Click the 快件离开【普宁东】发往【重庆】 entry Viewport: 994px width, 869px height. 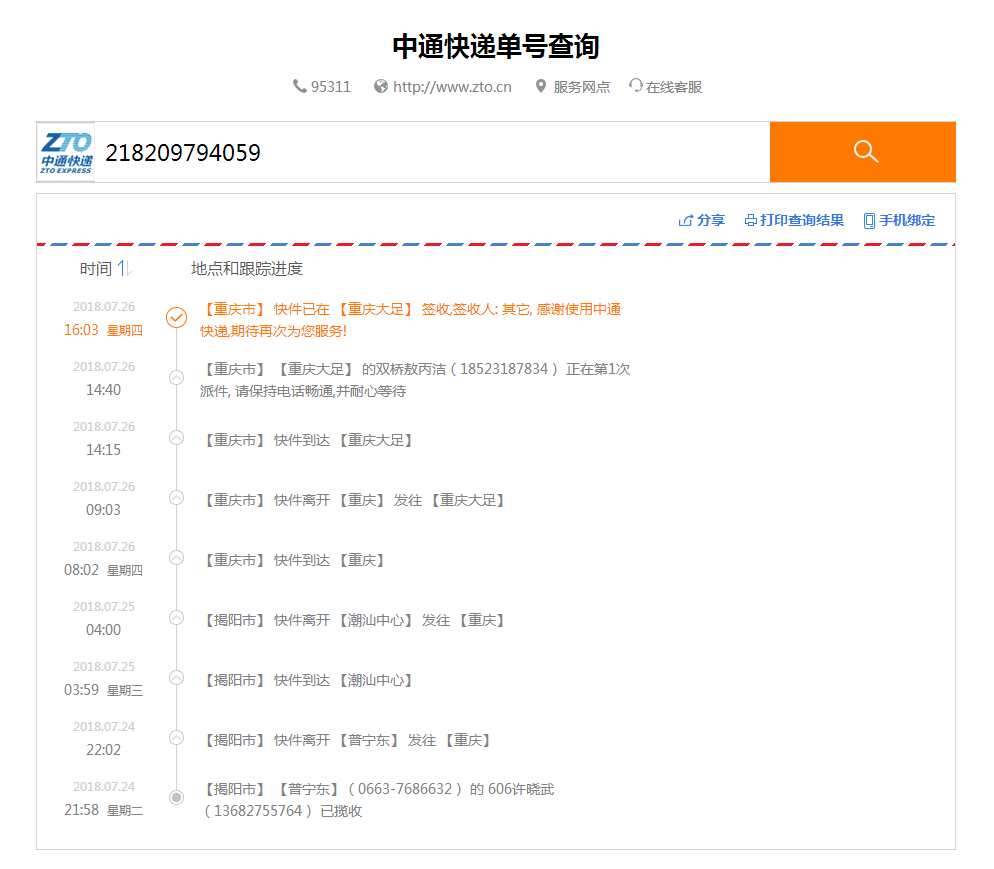point(347,740)
